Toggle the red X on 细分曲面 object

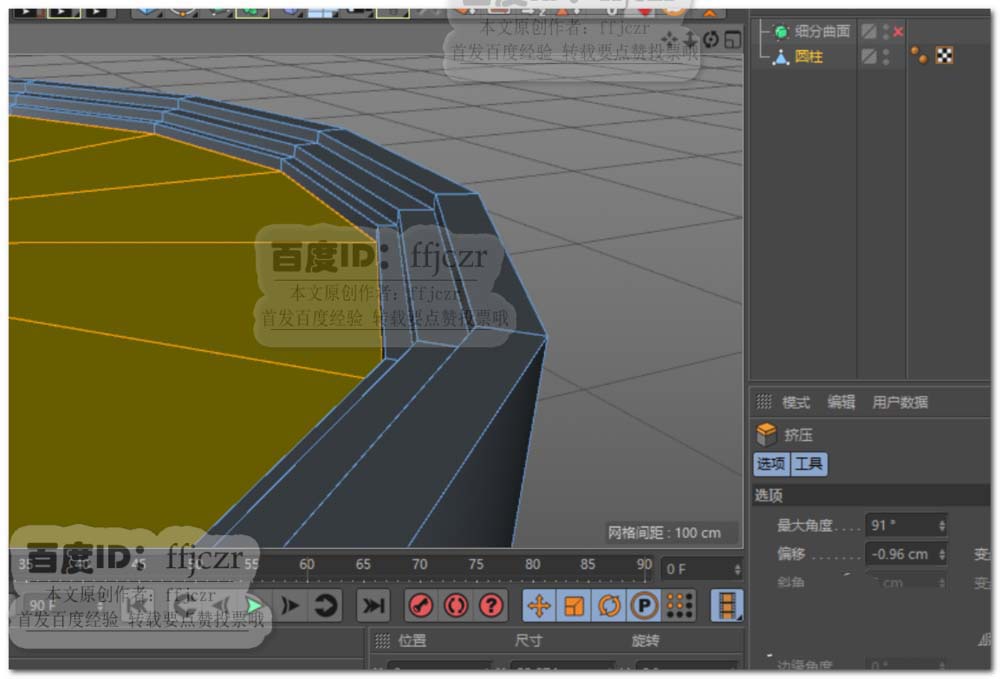898,32
